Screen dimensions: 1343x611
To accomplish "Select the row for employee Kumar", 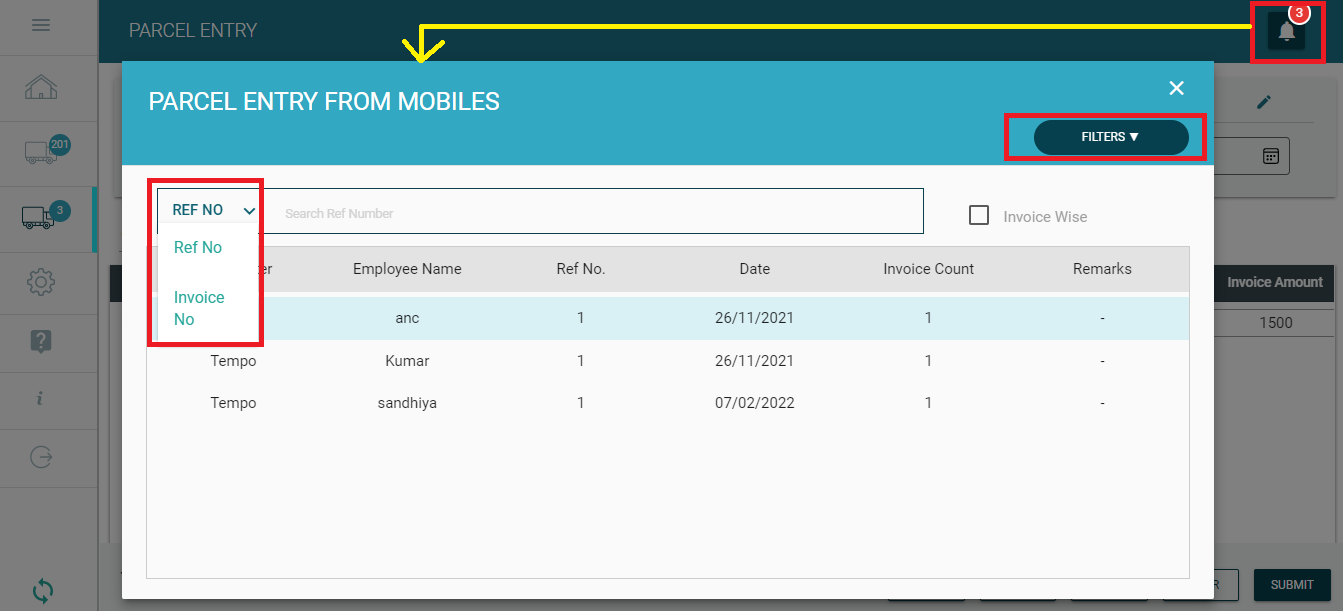I will [668, 360].
